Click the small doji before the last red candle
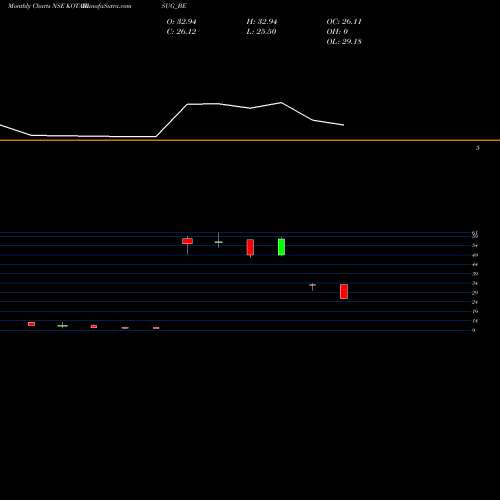Viewport: 500px width, 500px height. (312, 286)
